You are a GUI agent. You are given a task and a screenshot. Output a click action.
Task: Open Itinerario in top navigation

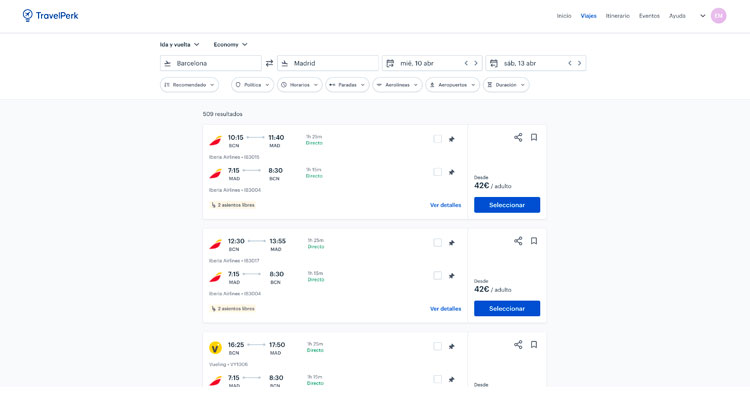coord(618,16)
